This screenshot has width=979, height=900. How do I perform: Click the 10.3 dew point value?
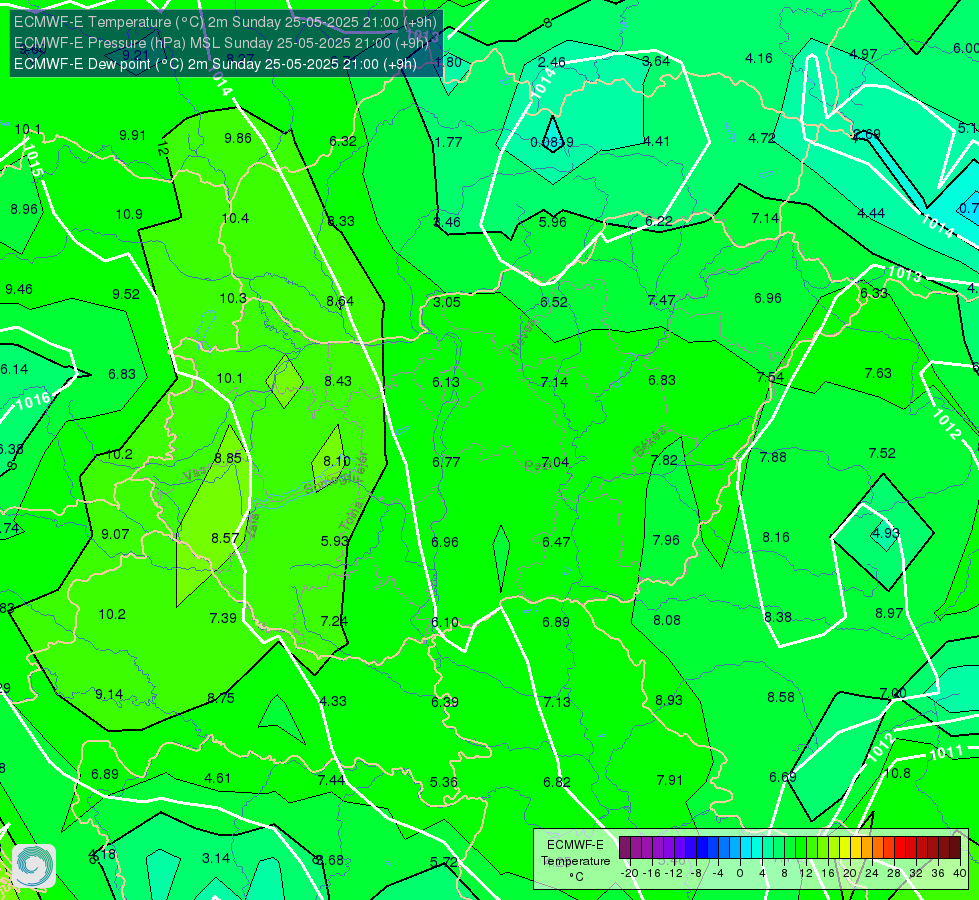point(233,298)
